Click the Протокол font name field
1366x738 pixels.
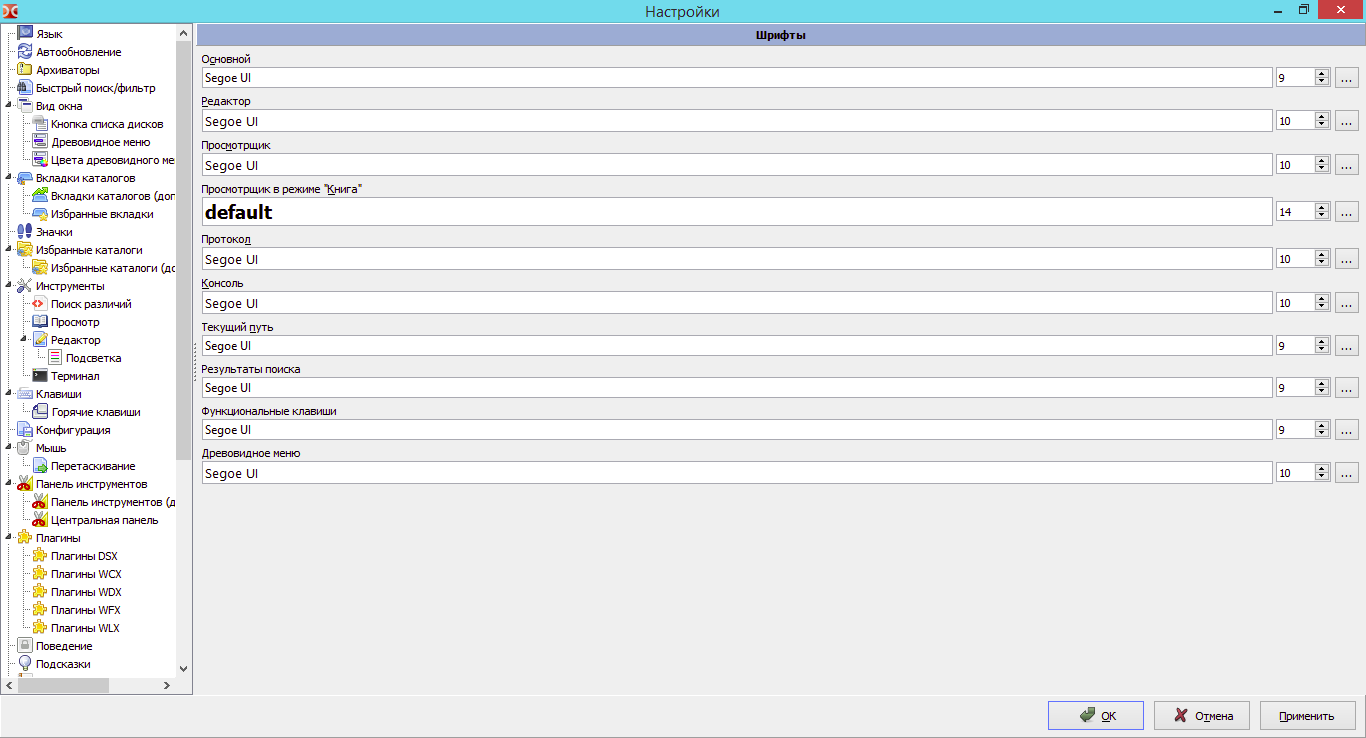click(x=736, y=259)
